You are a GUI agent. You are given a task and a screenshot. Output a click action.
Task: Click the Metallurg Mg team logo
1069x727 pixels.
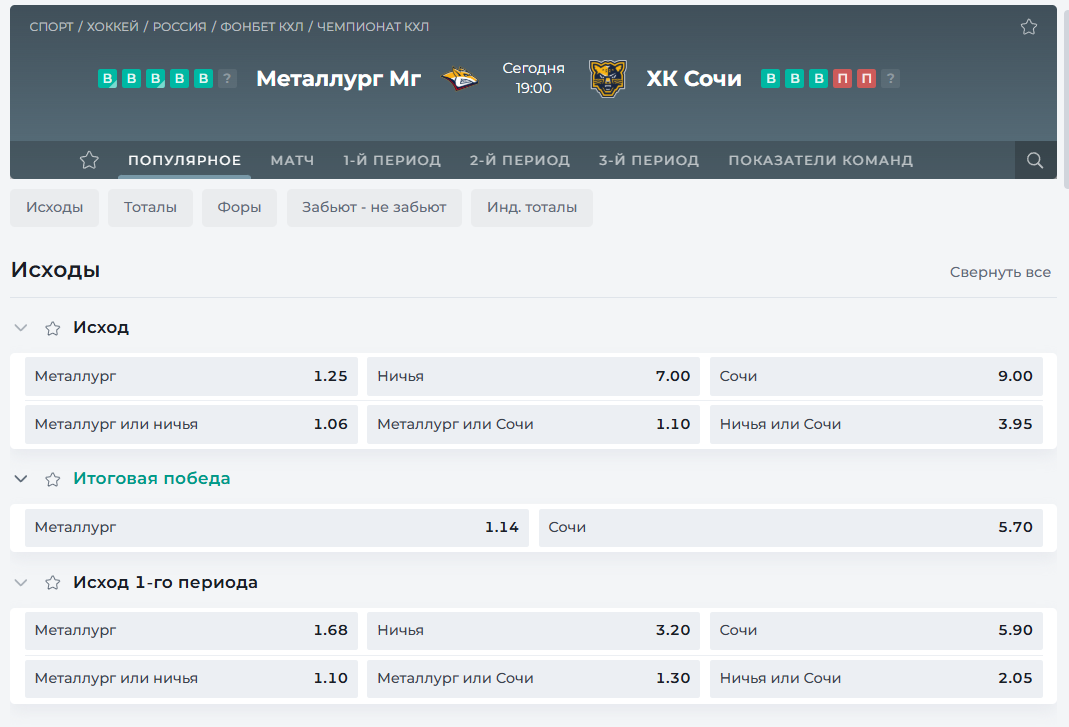click(460, 79)
